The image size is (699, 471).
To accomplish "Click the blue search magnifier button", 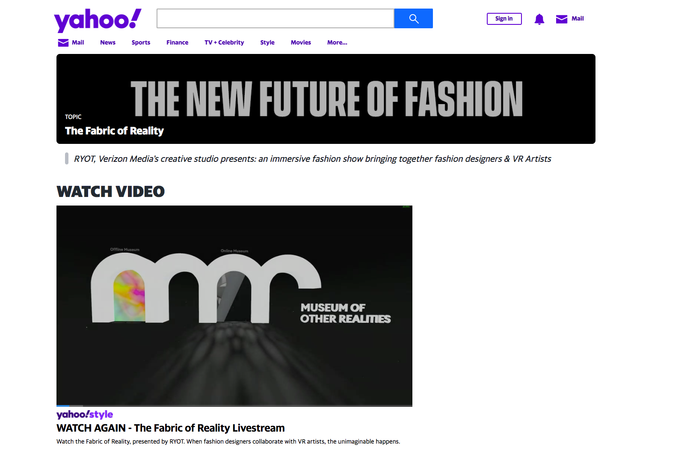I will (x=413, y=19).
